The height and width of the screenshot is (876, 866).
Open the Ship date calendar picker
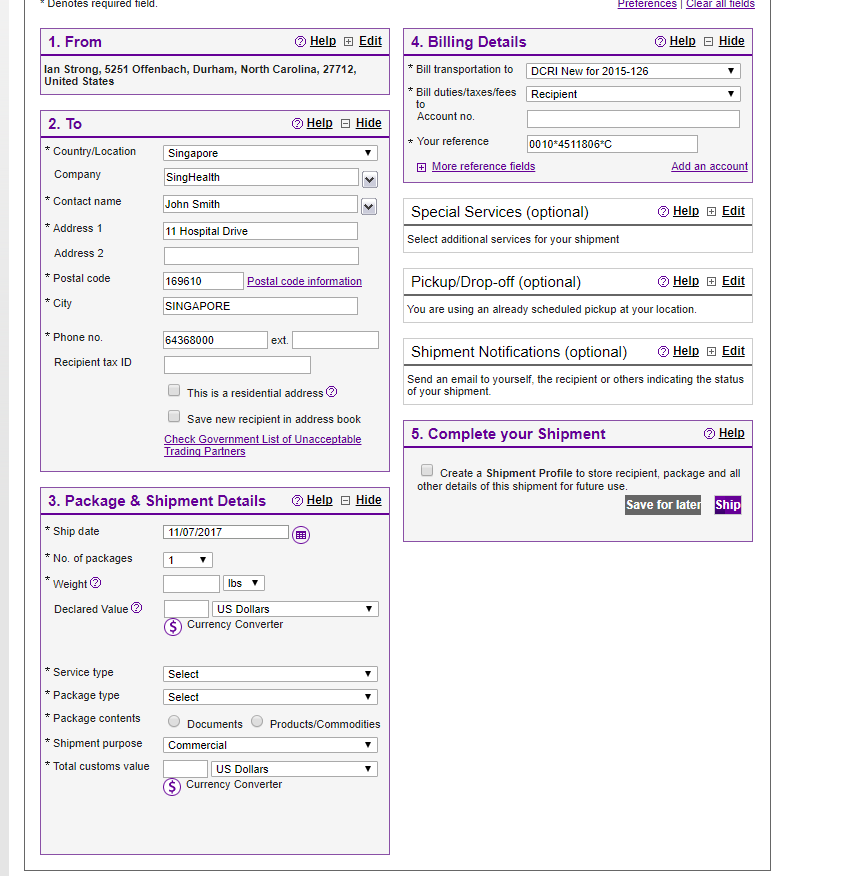coord(301,535)
